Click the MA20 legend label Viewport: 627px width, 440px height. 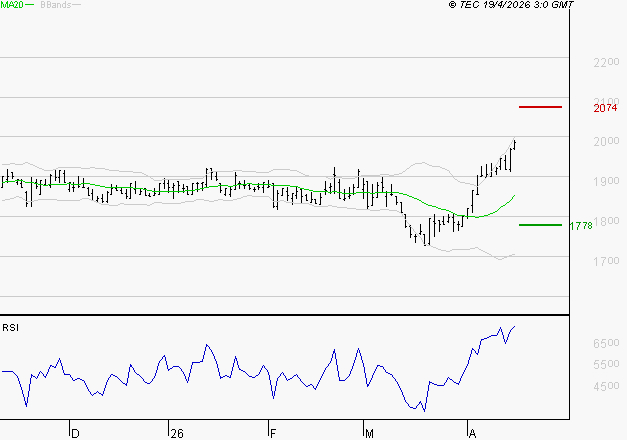click(x=12, y=6)
